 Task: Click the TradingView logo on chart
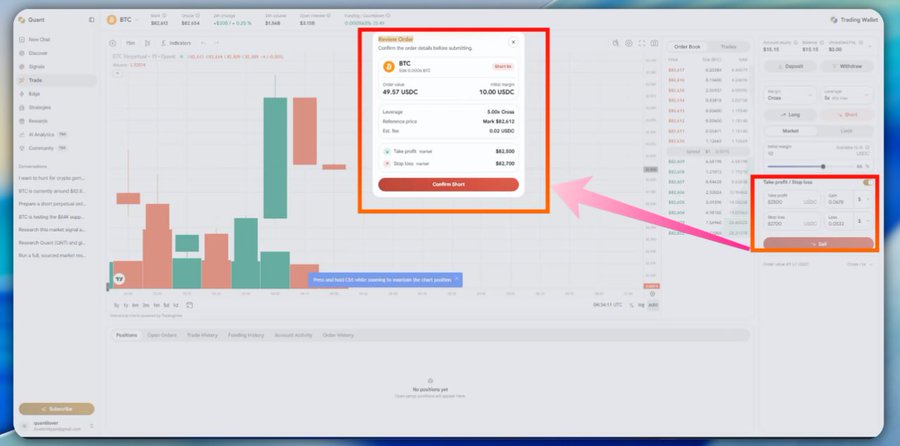(119, 279)
